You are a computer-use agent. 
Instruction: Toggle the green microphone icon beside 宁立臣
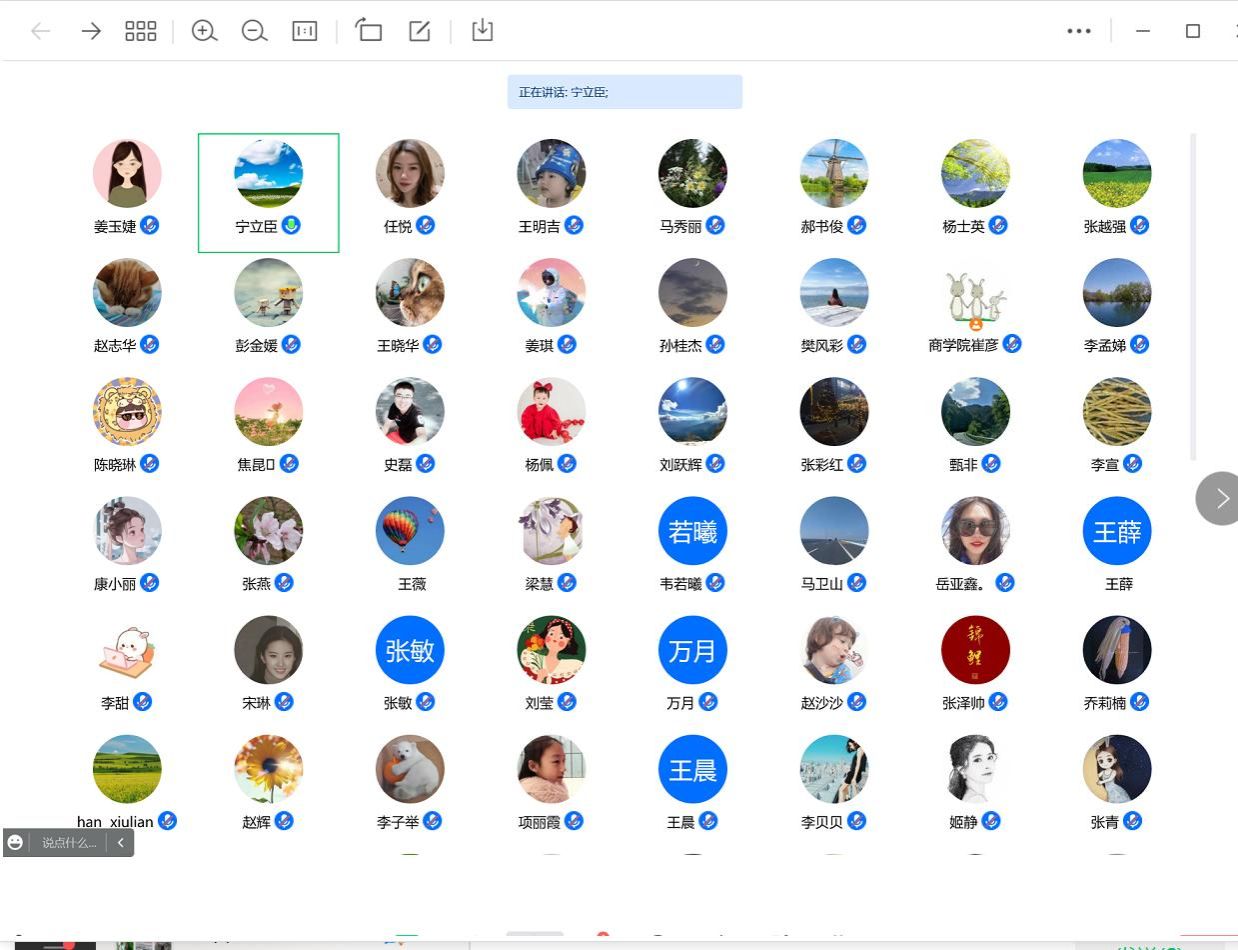(x=291, y=225)
